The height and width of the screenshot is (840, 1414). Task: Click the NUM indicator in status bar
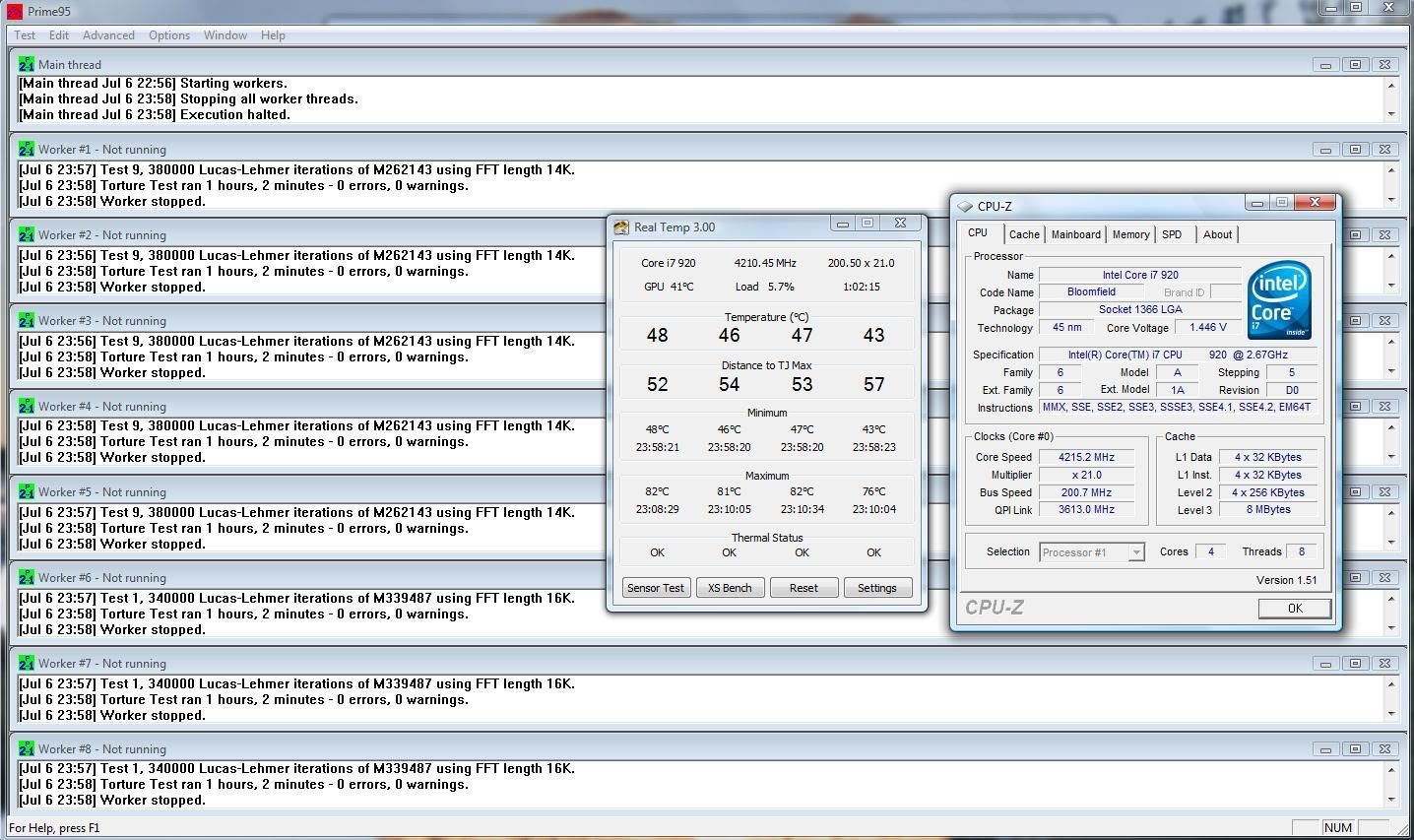pyautogui.click(x=1338, y=827)
